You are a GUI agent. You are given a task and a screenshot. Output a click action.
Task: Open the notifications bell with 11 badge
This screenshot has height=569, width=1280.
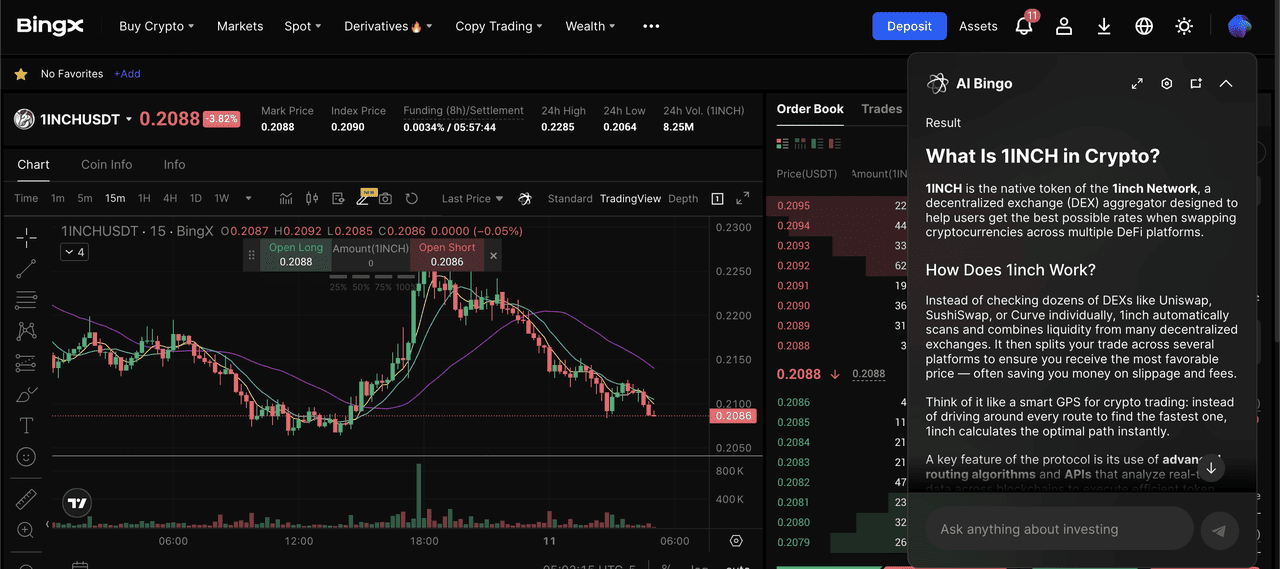(x=1024, y=27)
